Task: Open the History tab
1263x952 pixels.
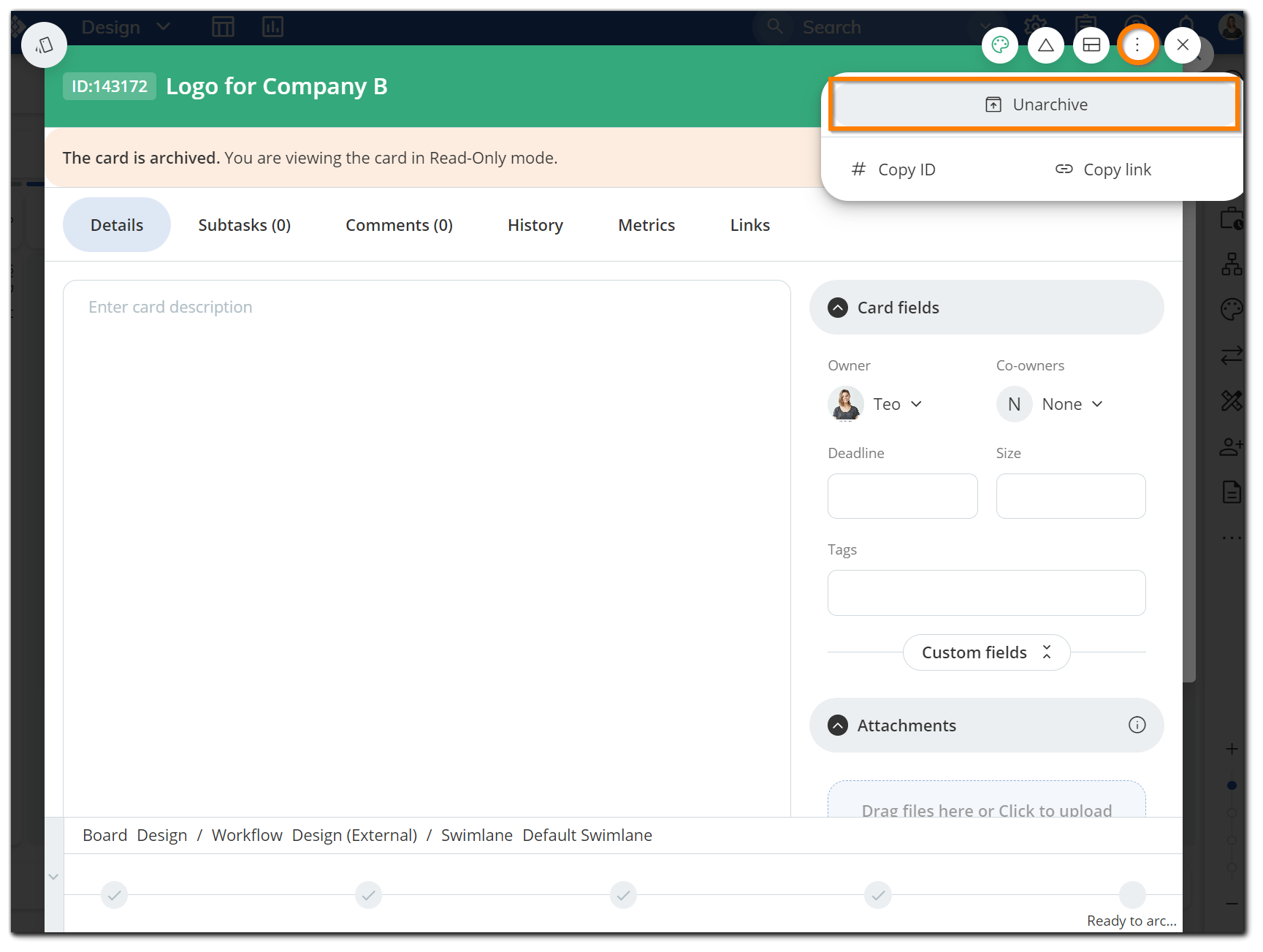Action: coord(535,225)
